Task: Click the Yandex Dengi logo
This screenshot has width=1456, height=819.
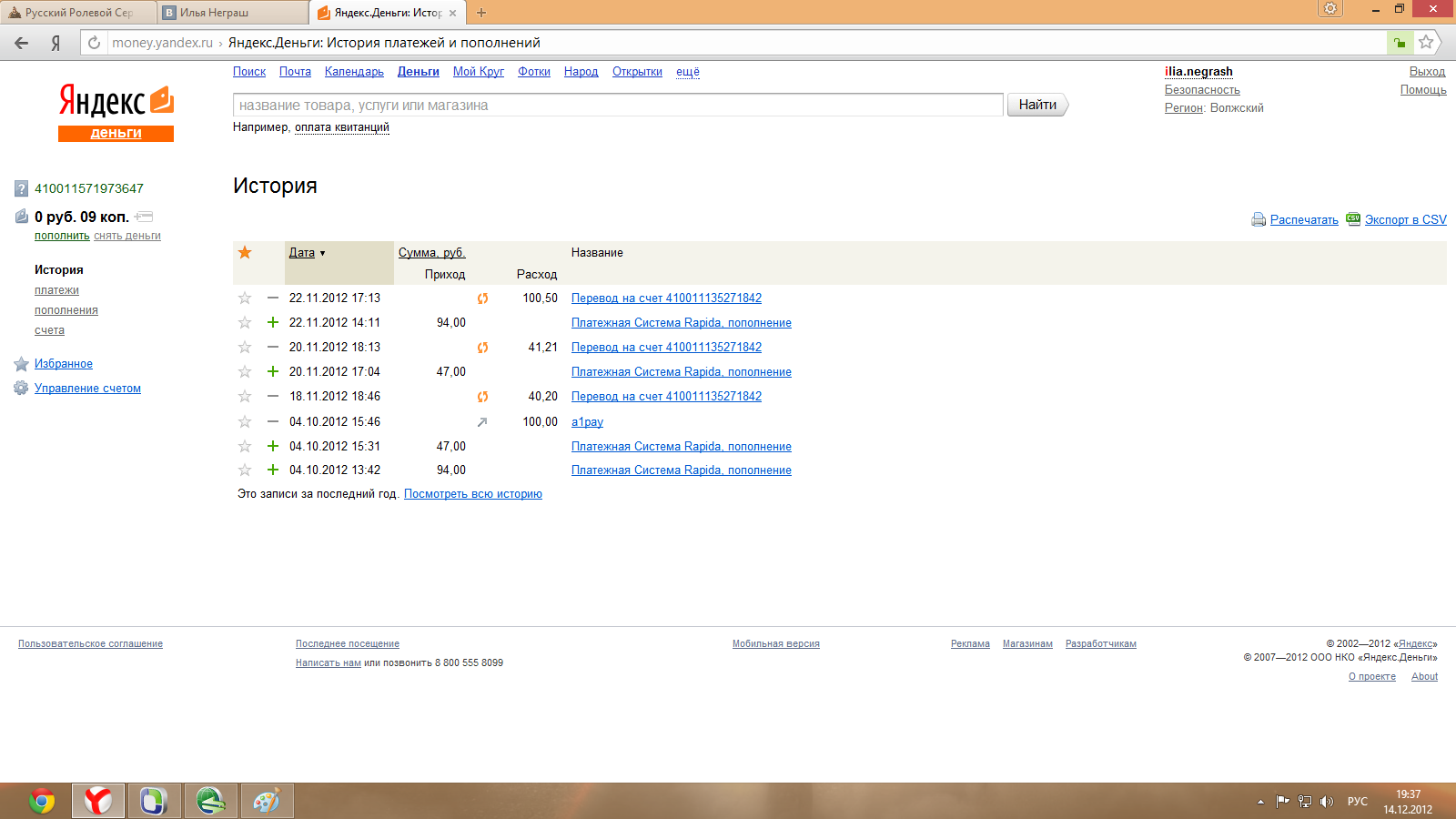Action: (116, 113)
